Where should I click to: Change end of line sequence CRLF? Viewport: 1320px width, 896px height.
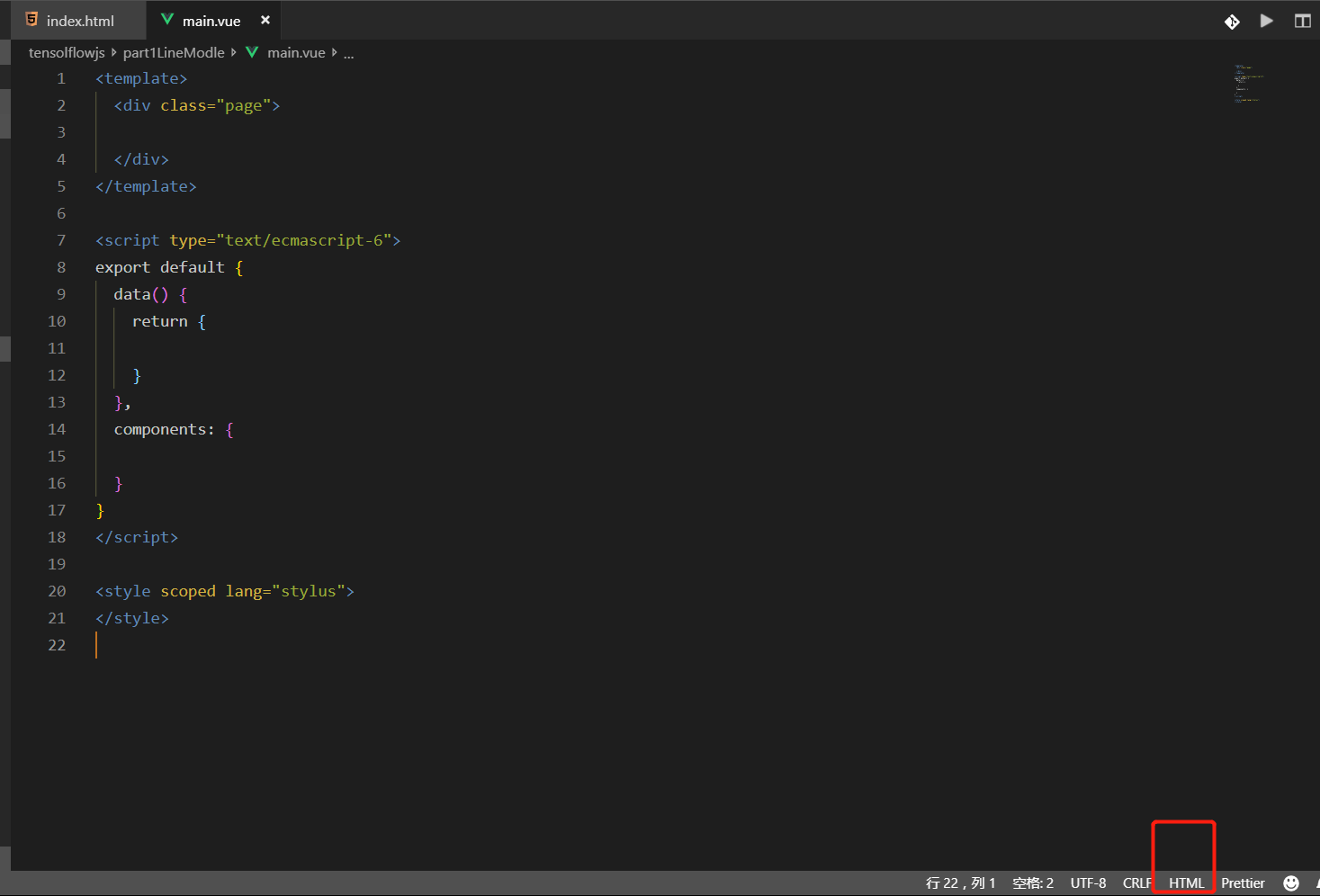[x=1137, y=883]
